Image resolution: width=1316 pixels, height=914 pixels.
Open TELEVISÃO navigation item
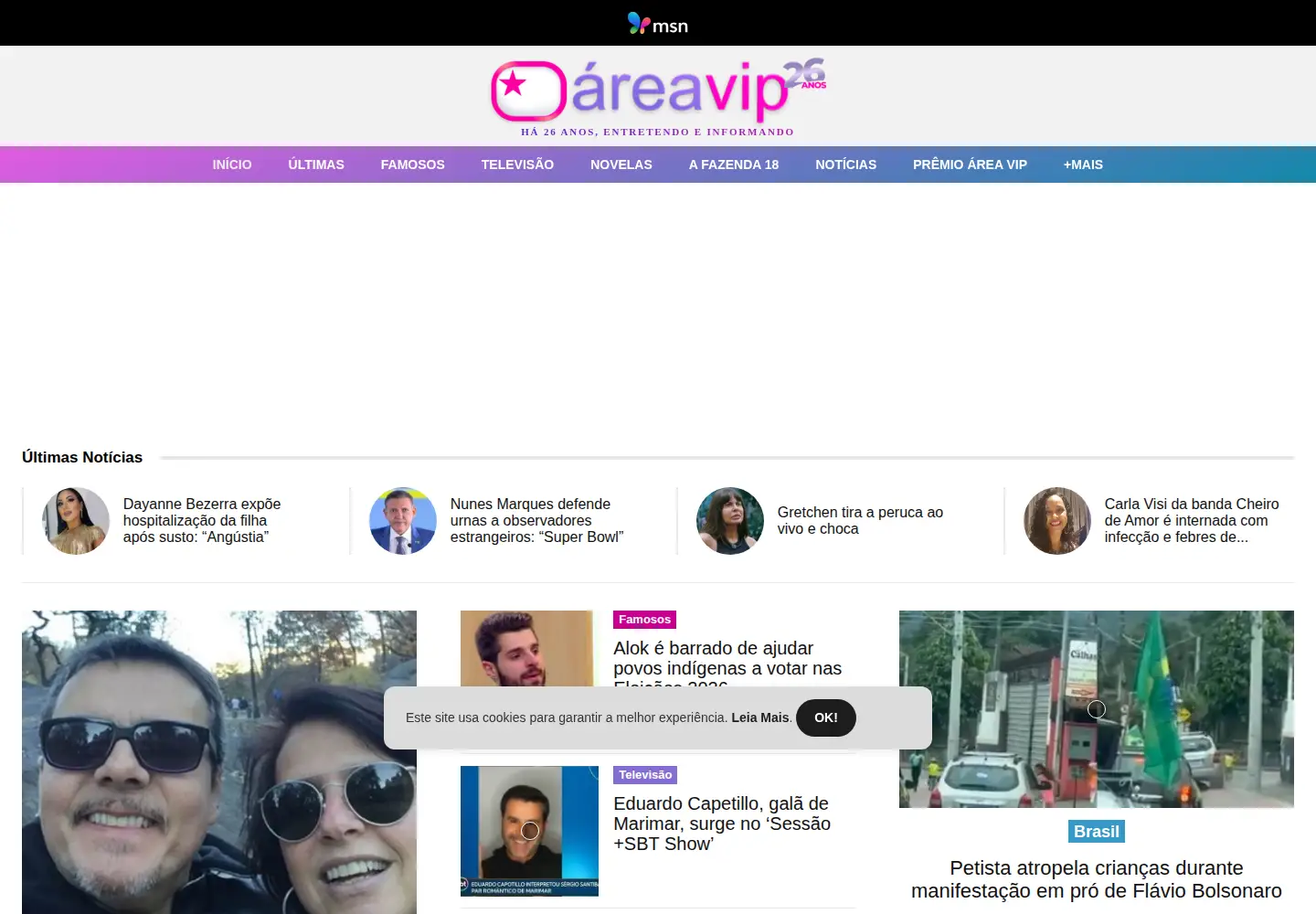tap(517, 165)
